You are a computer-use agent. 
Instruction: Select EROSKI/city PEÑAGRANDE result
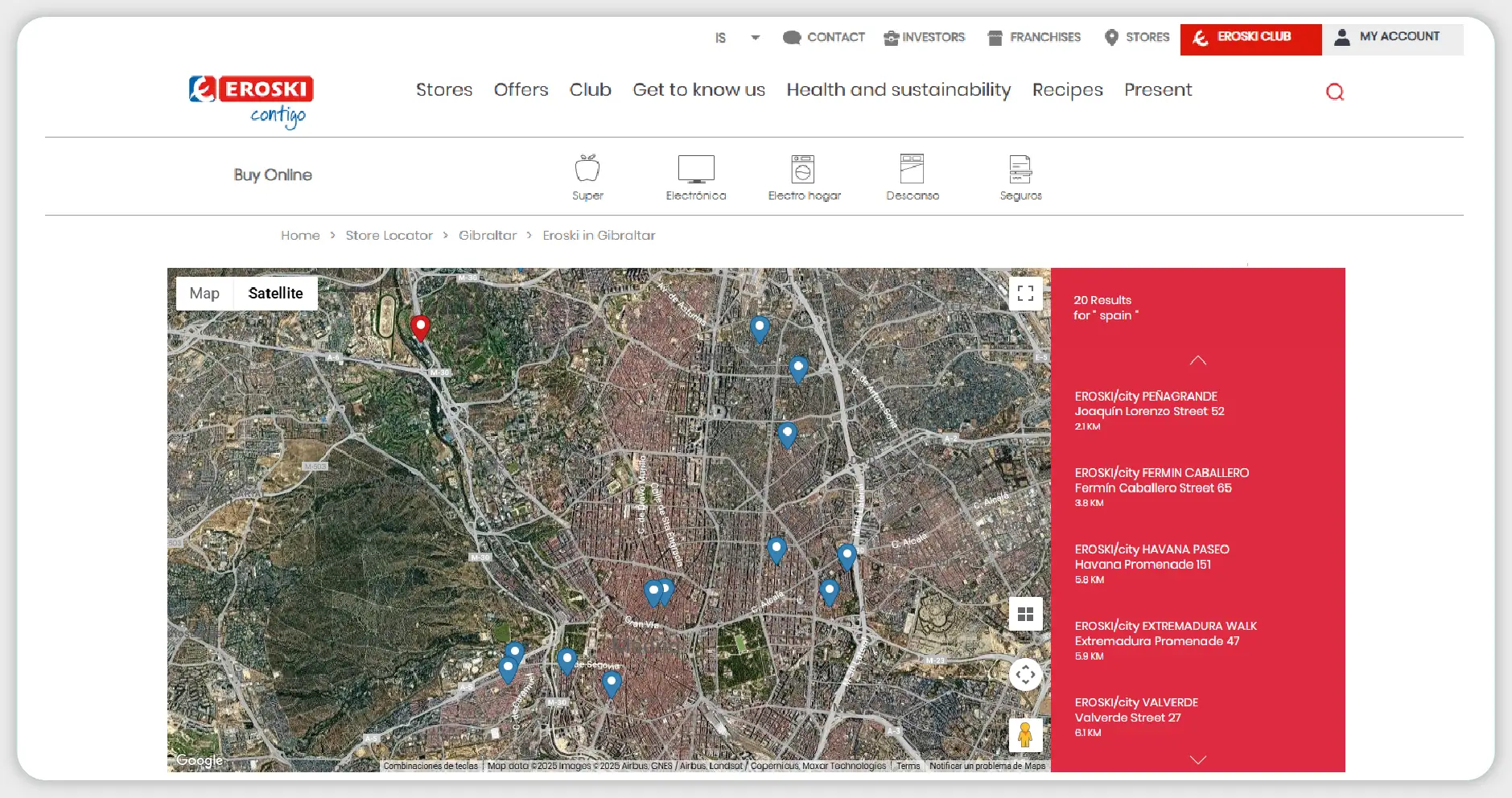click(1149, 411)
